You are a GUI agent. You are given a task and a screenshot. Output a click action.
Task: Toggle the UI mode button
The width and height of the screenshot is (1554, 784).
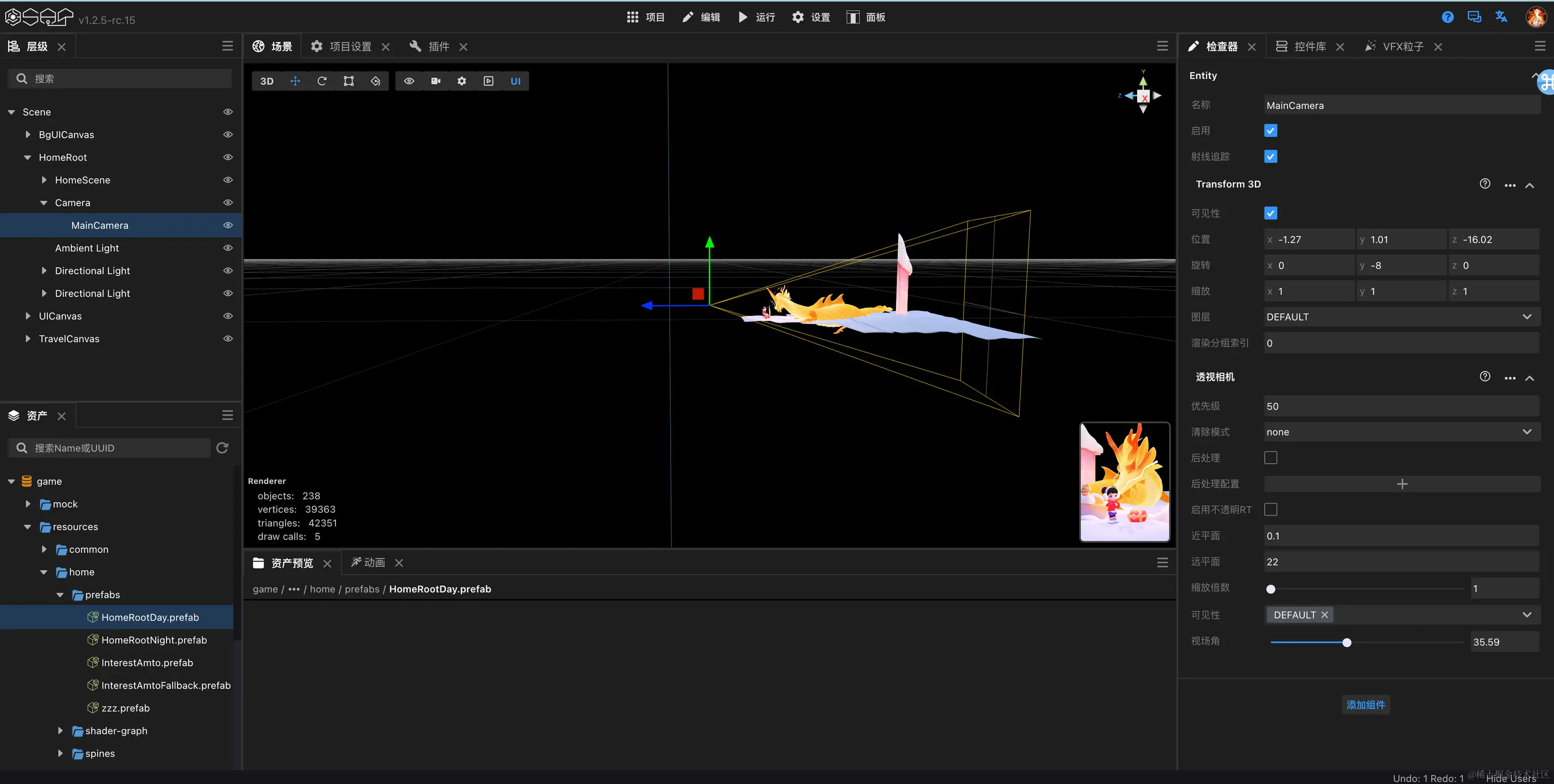[515, 81]
